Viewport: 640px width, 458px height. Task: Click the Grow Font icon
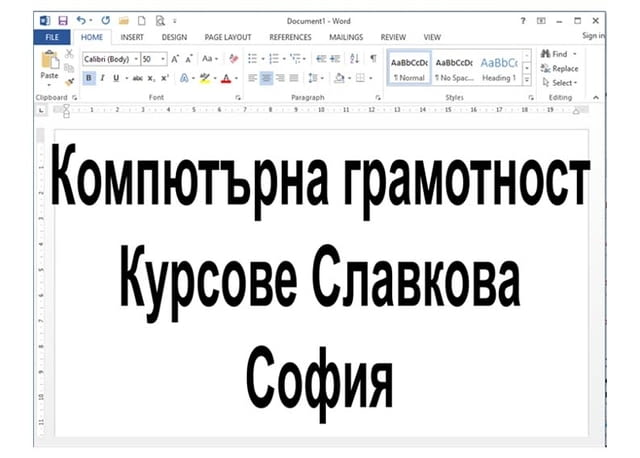coord(175,59)
